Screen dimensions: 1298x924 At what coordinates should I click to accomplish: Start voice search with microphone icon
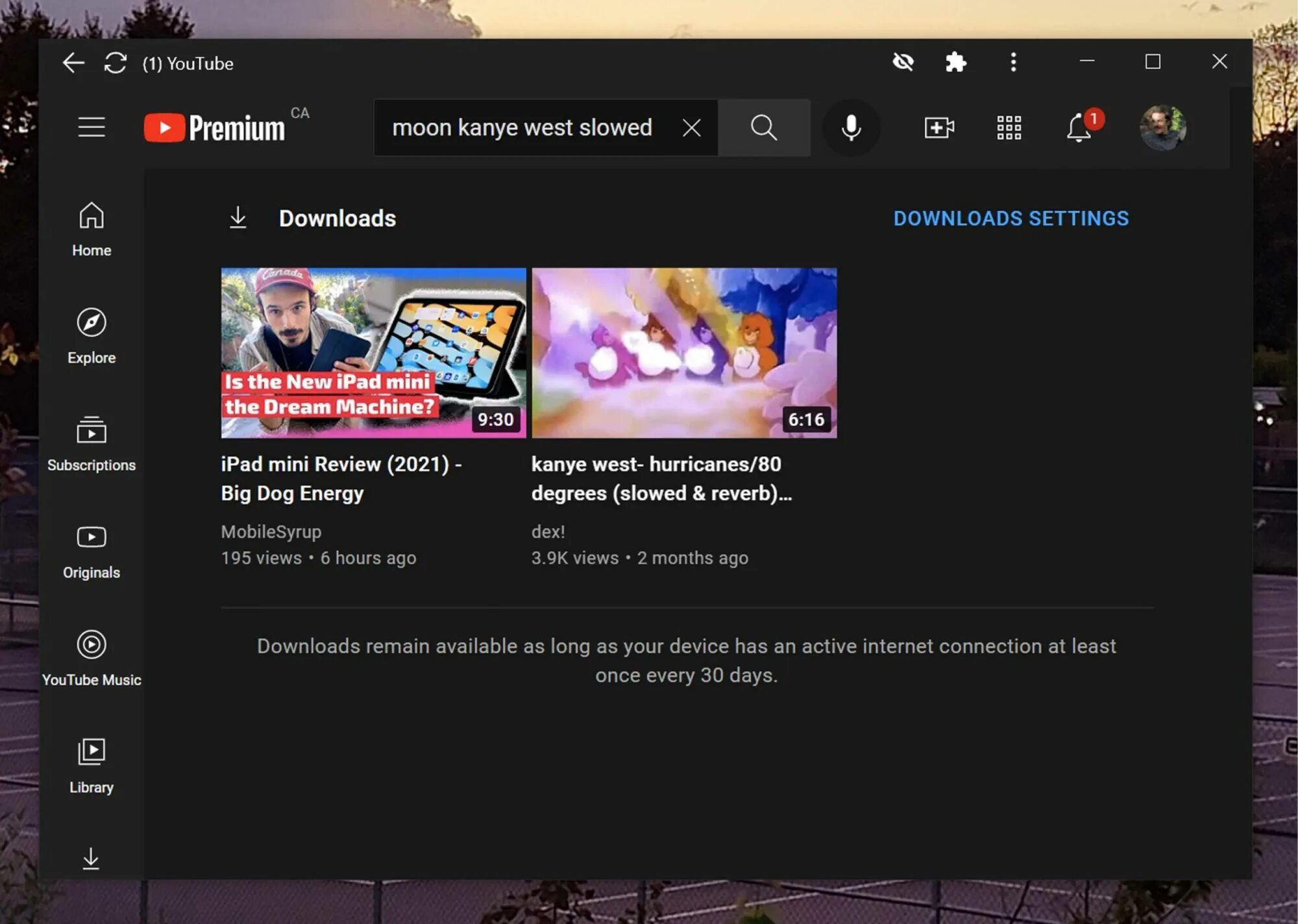[850, 128]
